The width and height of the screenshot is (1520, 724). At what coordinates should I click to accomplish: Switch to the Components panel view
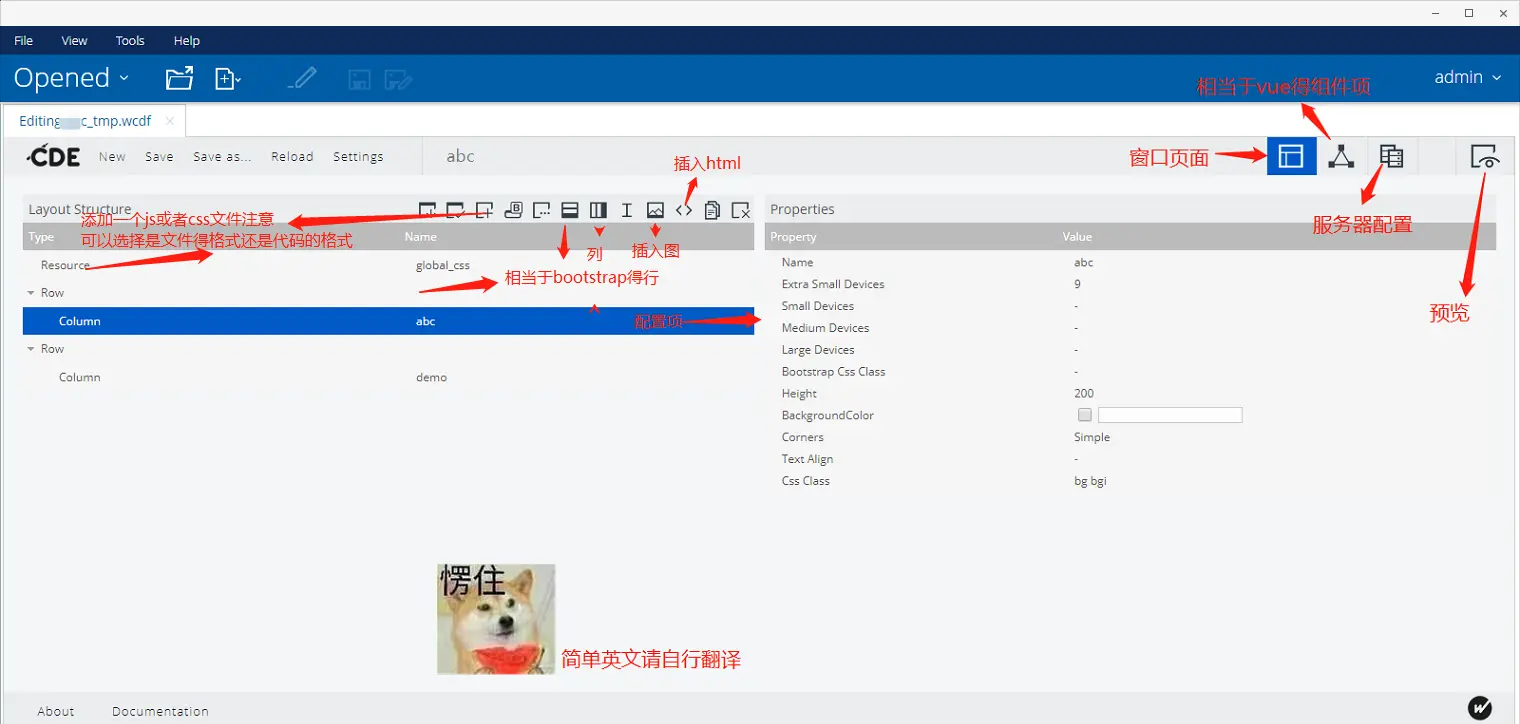1341,156
